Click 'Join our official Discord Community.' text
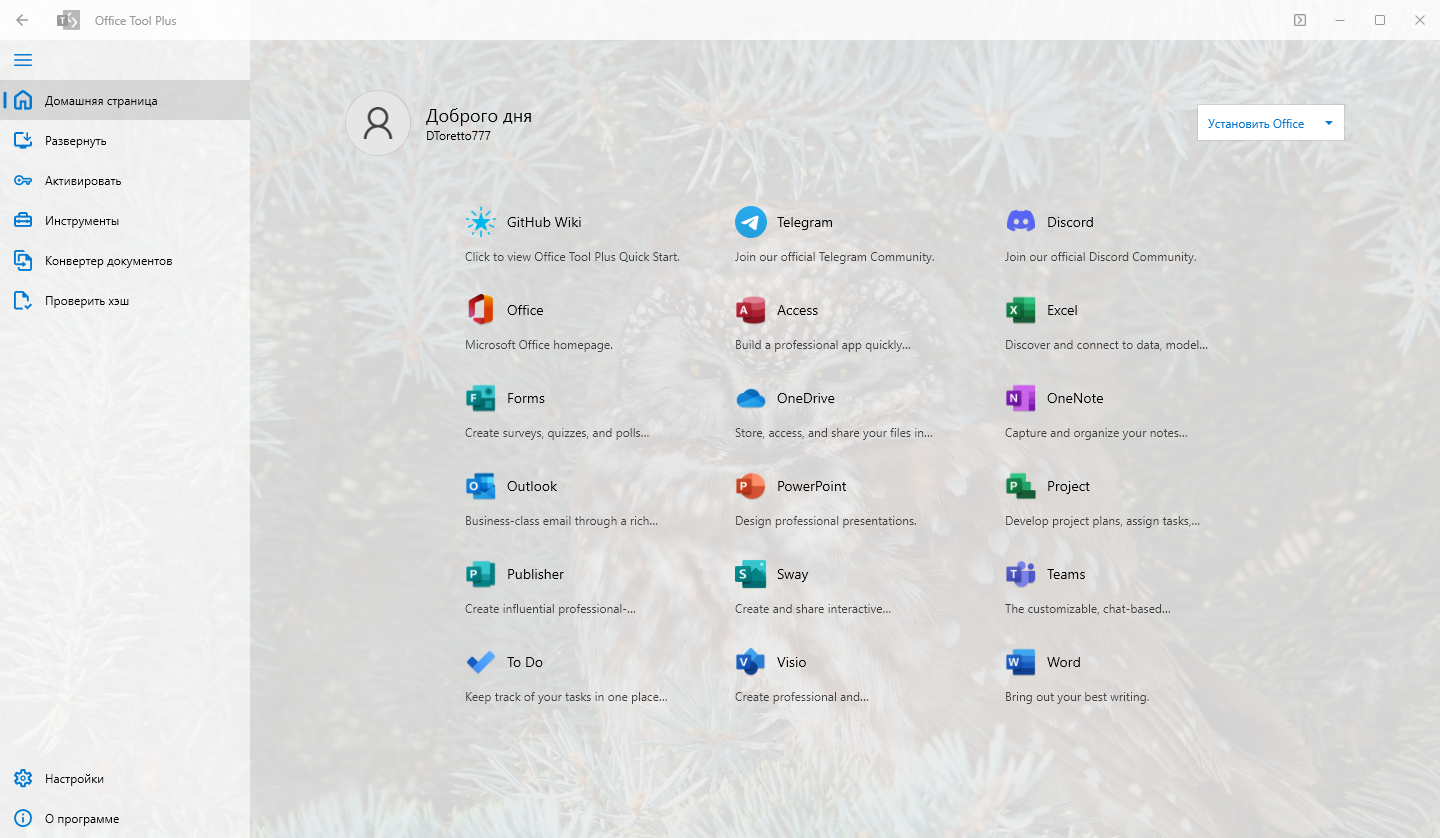The width and height of the screenshot is (1440, 838). [x=1100, y=257]
